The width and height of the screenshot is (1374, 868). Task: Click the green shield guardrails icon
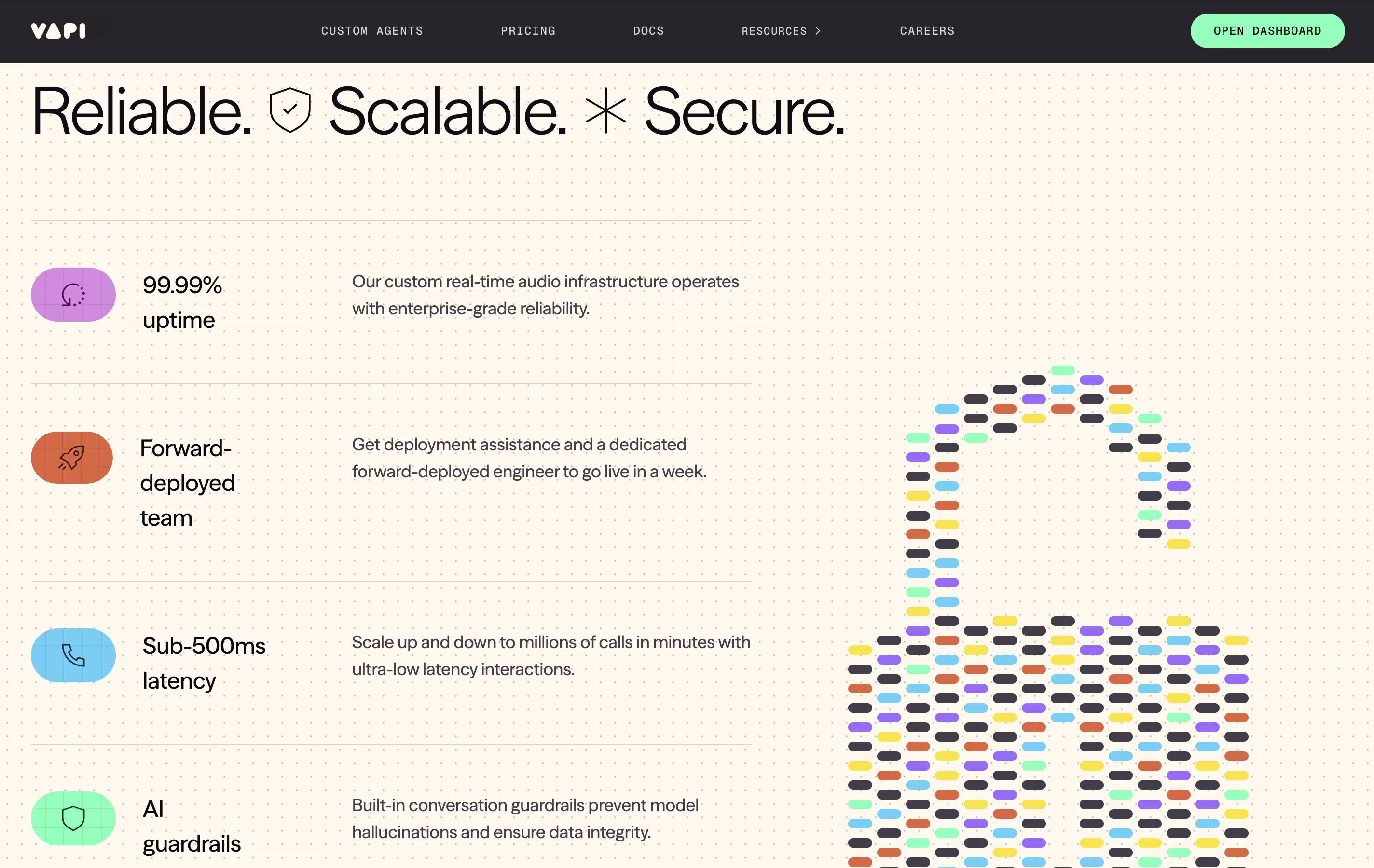[73, 818]
